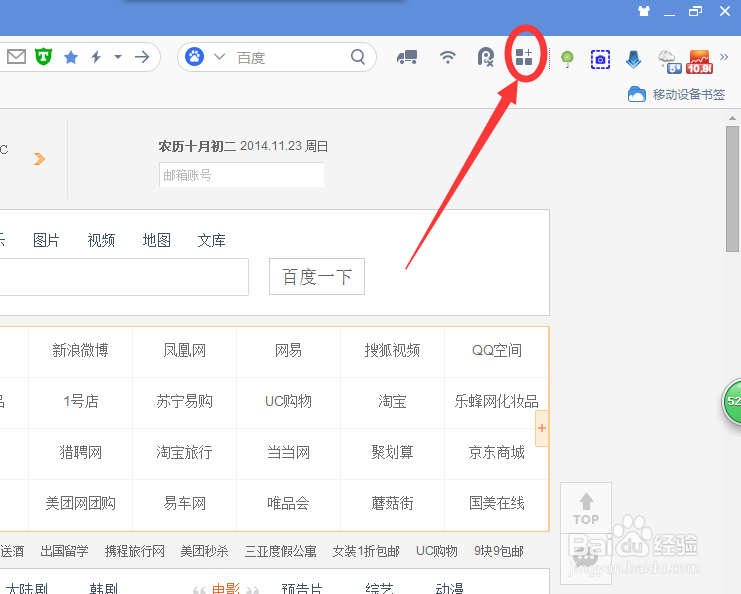Image resolution: width=741 pixels, height=594 pixels.
Task: Switch to the 地图 search tab
Action: (156, 240)
